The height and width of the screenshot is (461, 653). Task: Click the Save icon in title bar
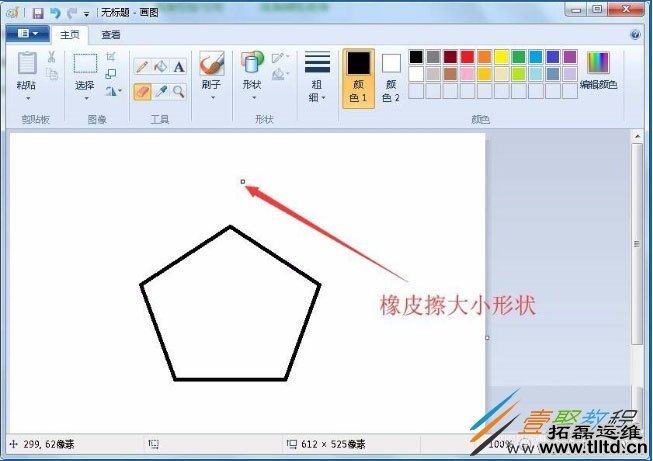[x=38, y=13]
